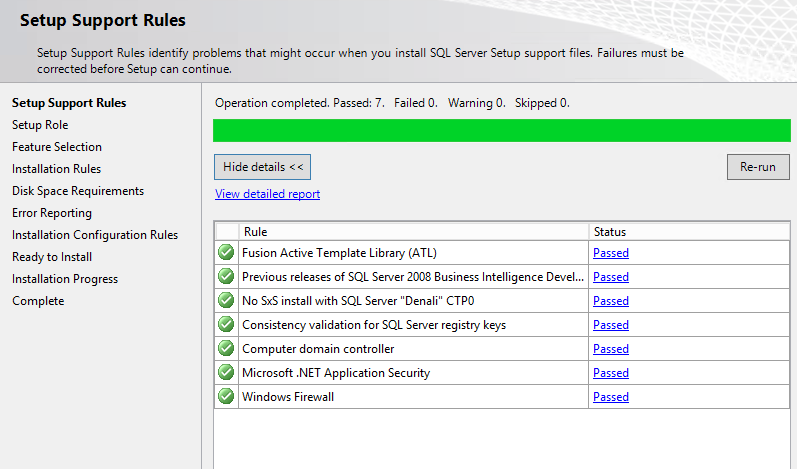The image size is (797, 469).
Task: Click check icon for Microsoft .NET Application Security
Action: (226, 372)
